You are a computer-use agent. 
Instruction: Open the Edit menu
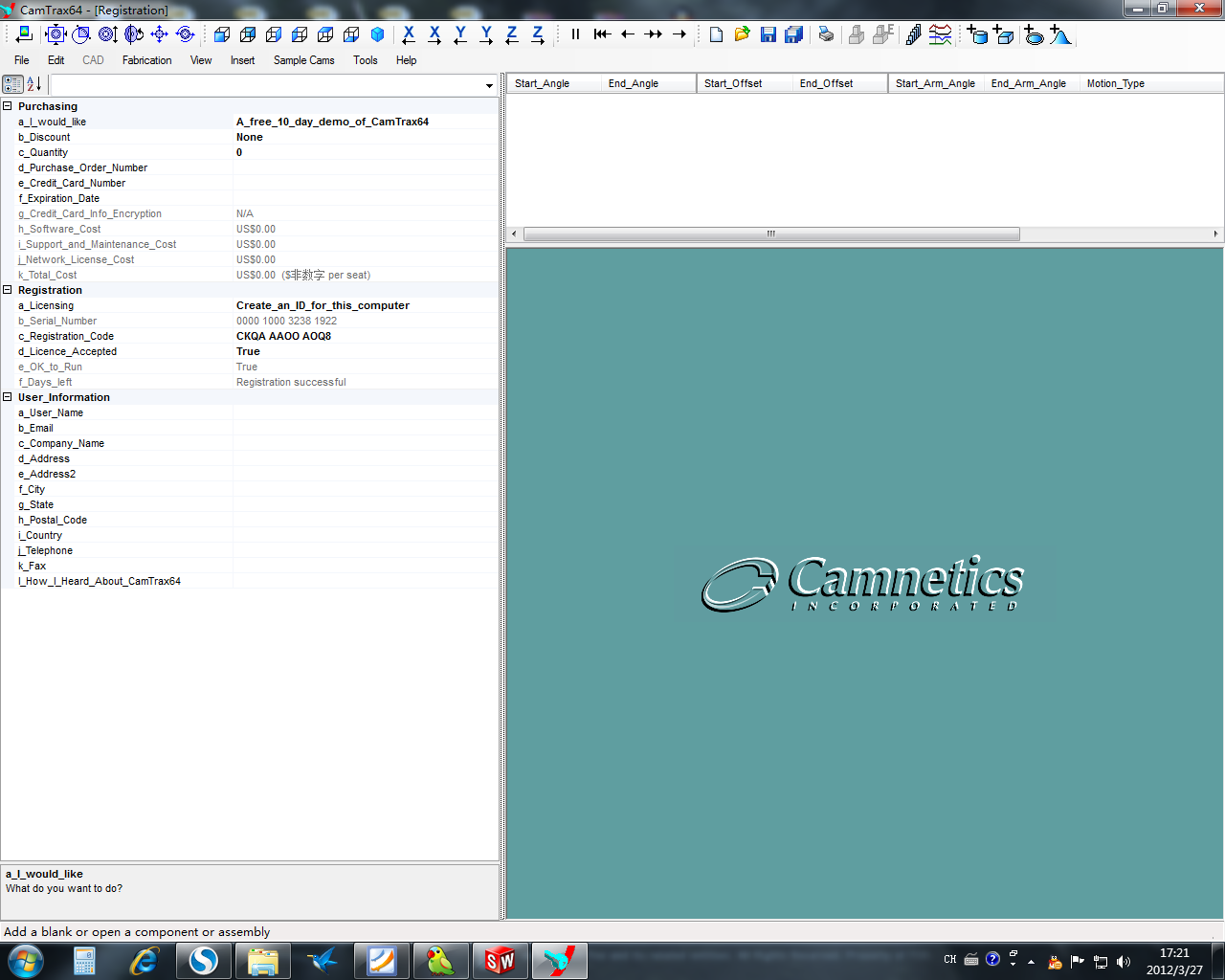point(56,60)
